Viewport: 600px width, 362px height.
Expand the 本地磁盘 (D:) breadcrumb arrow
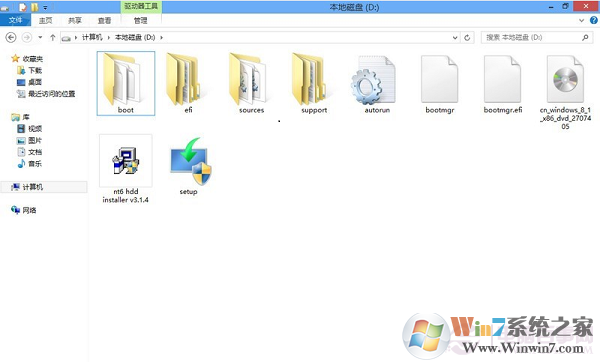161,38
